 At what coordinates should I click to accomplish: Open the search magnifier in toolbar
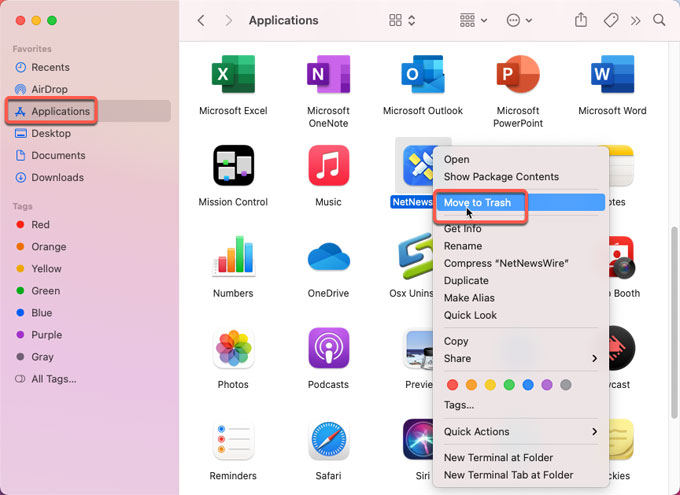pyautogui.click(x=659, y=20)
